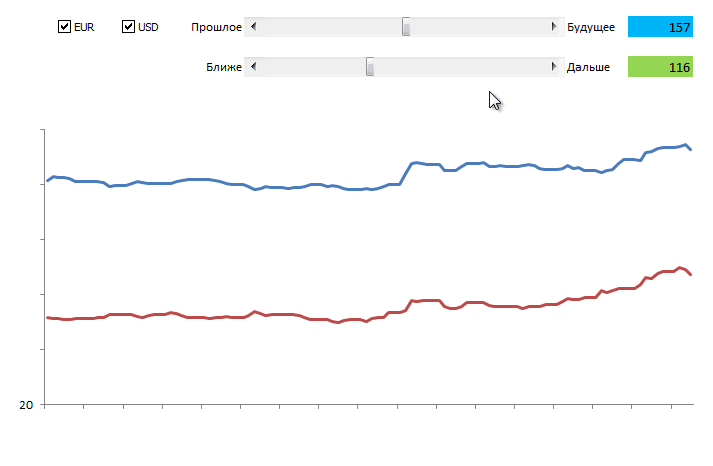Click the vertical axis label 20
This screenshot has height=466, width=713.
click(x=27, y=405)
